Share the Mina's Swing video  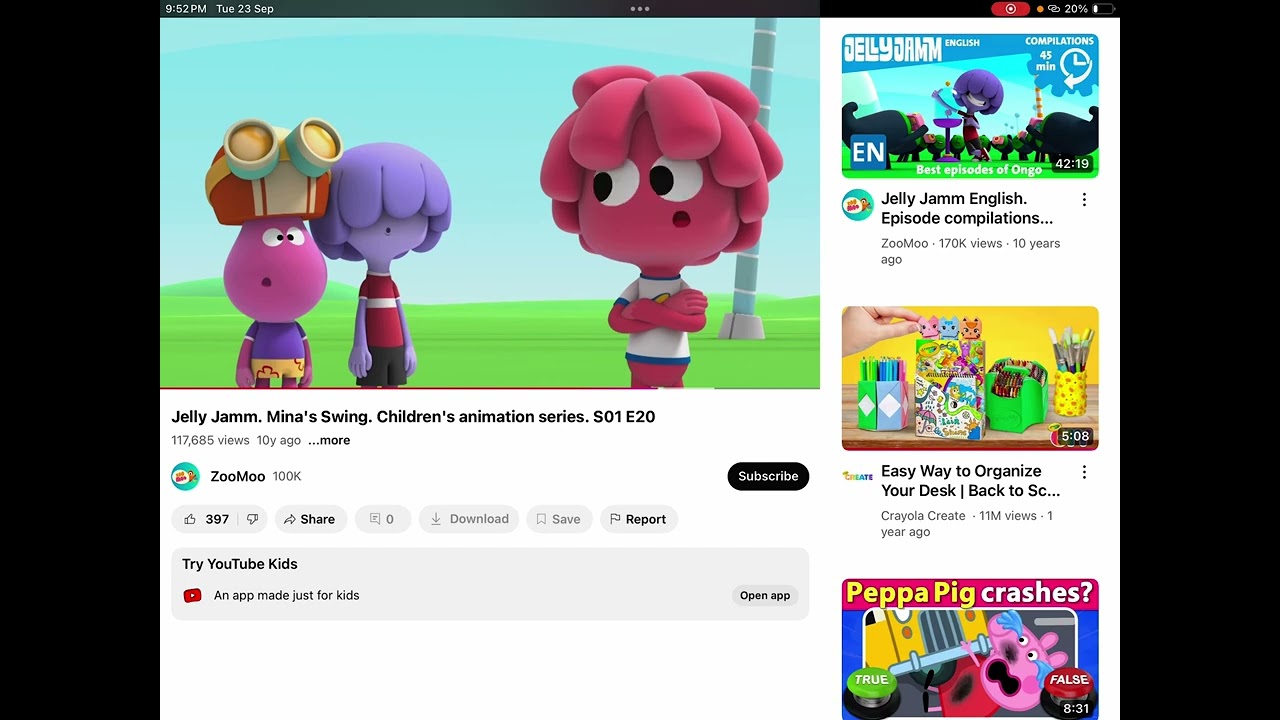tap(310, 519)
